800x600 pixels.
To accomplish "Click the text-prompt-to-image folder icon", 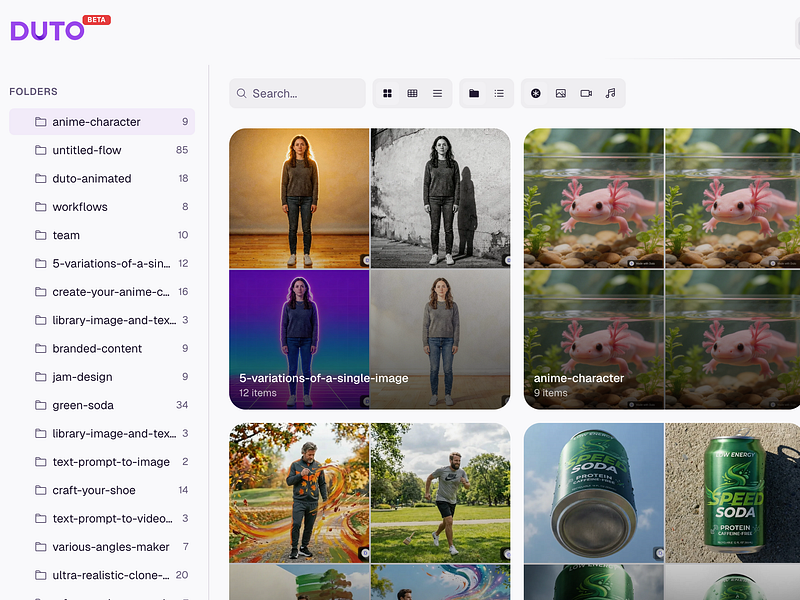I will click(40, 462).
